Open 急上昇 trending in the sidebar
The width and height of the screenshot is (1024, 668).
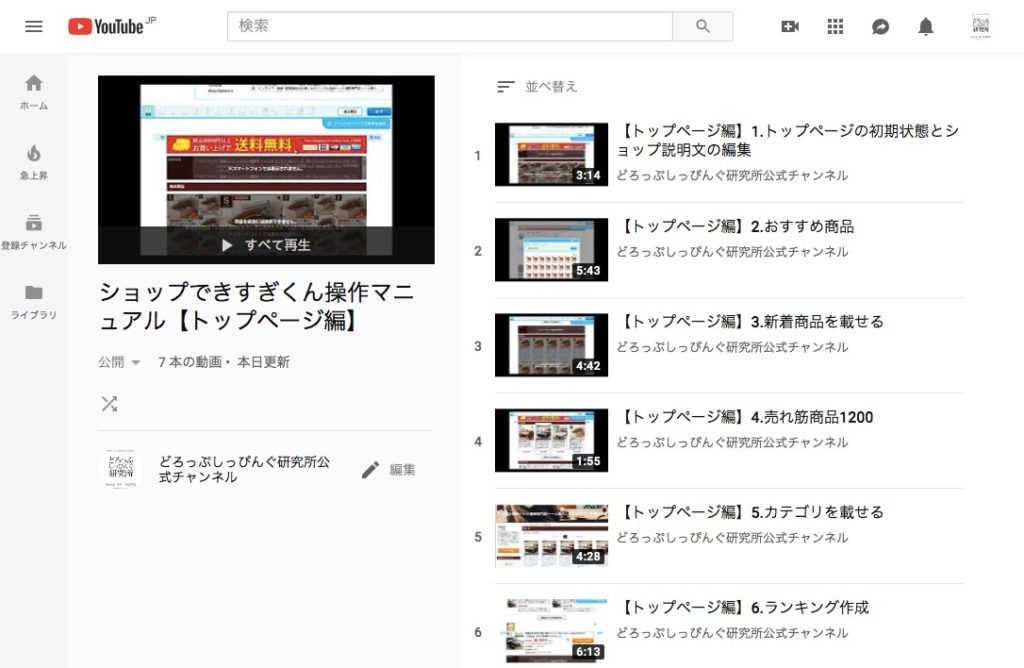(34, 162)
